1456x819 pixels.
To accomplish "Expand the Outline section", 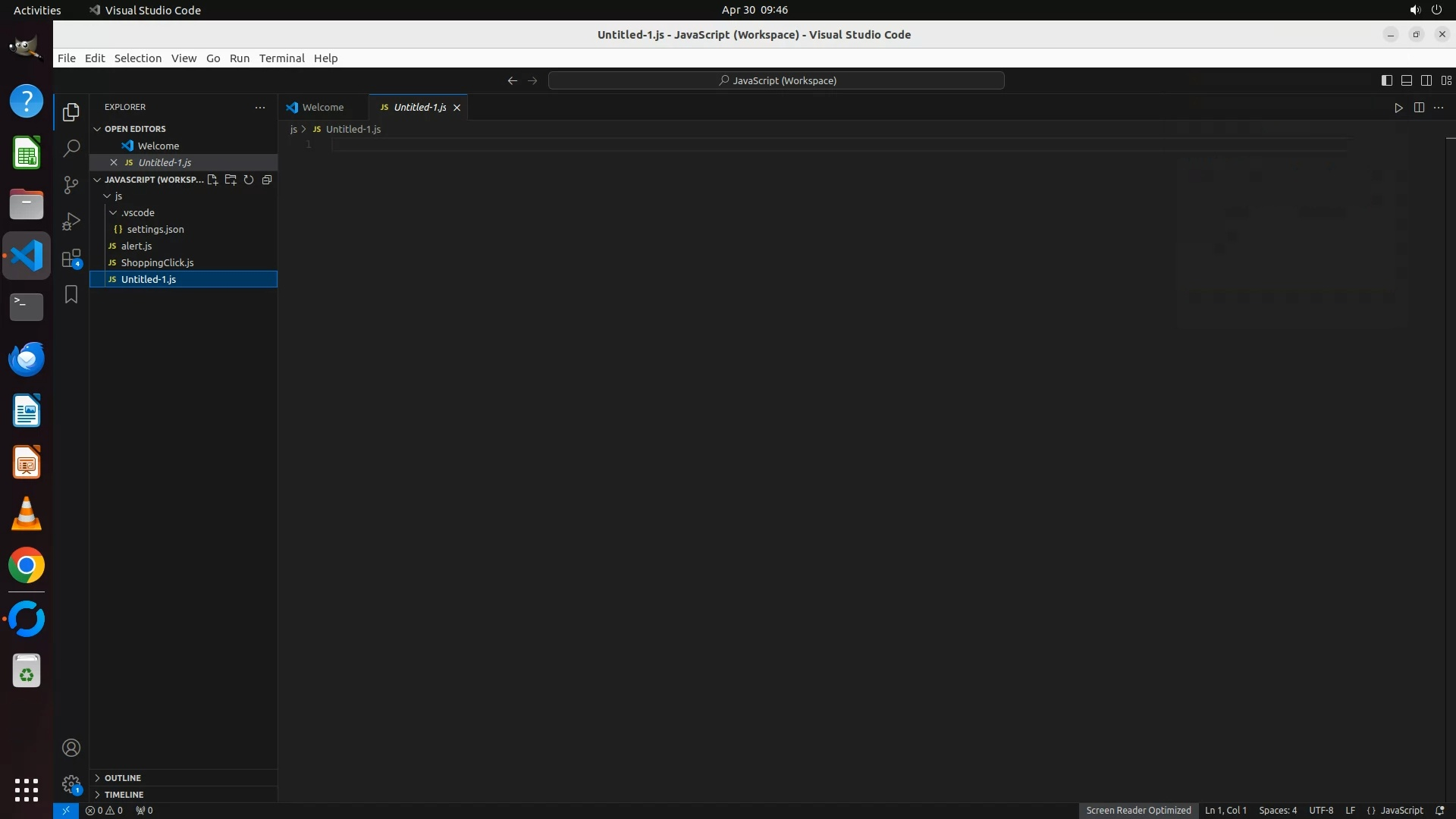I will click(x=123, y=778).
